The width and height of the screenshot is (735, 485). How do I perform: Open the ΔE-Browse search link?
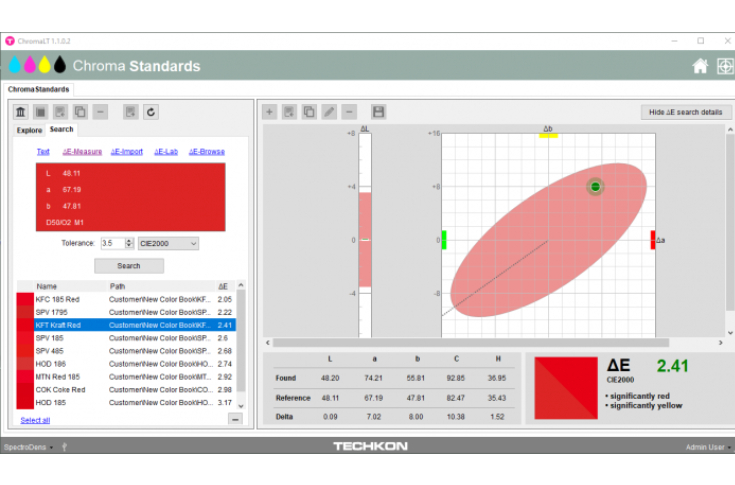(x=207, y=151)
